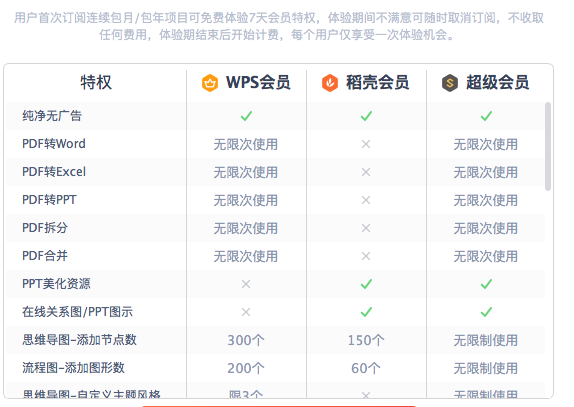Click checkmark for 在线关系图/PPT图示 under 稻壳会员
Image resolution: width=574 pixels, height=407 pixels.
pyautogui.click(x=366, y=312)
